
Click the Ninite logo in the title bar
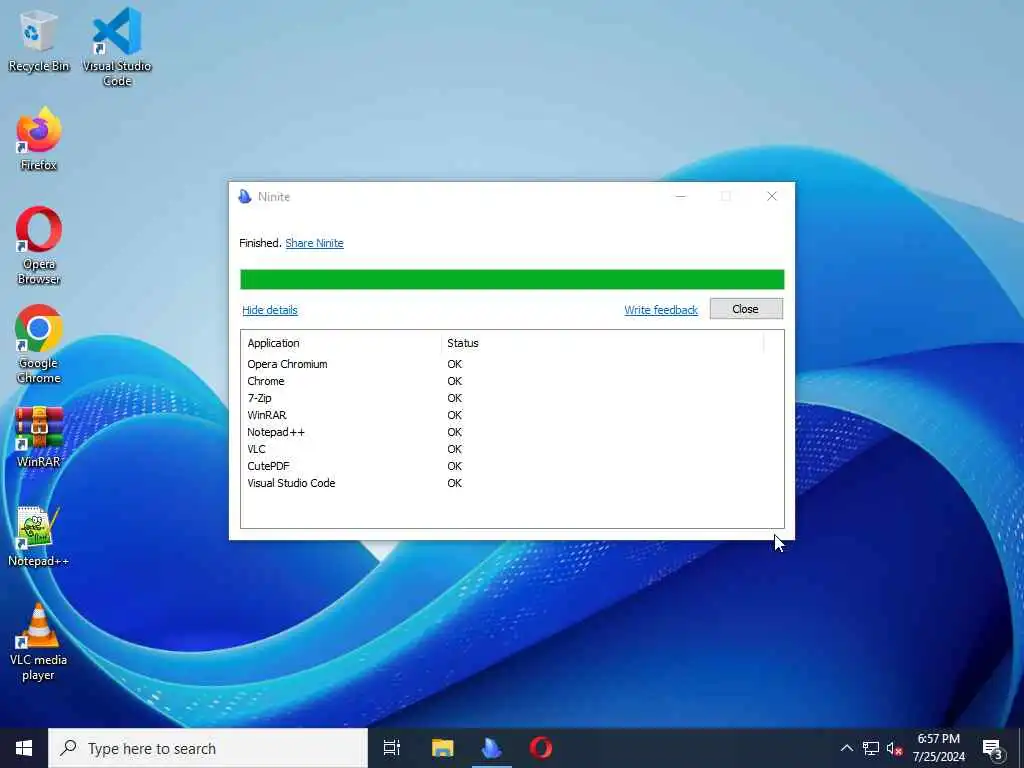(245, 197)
